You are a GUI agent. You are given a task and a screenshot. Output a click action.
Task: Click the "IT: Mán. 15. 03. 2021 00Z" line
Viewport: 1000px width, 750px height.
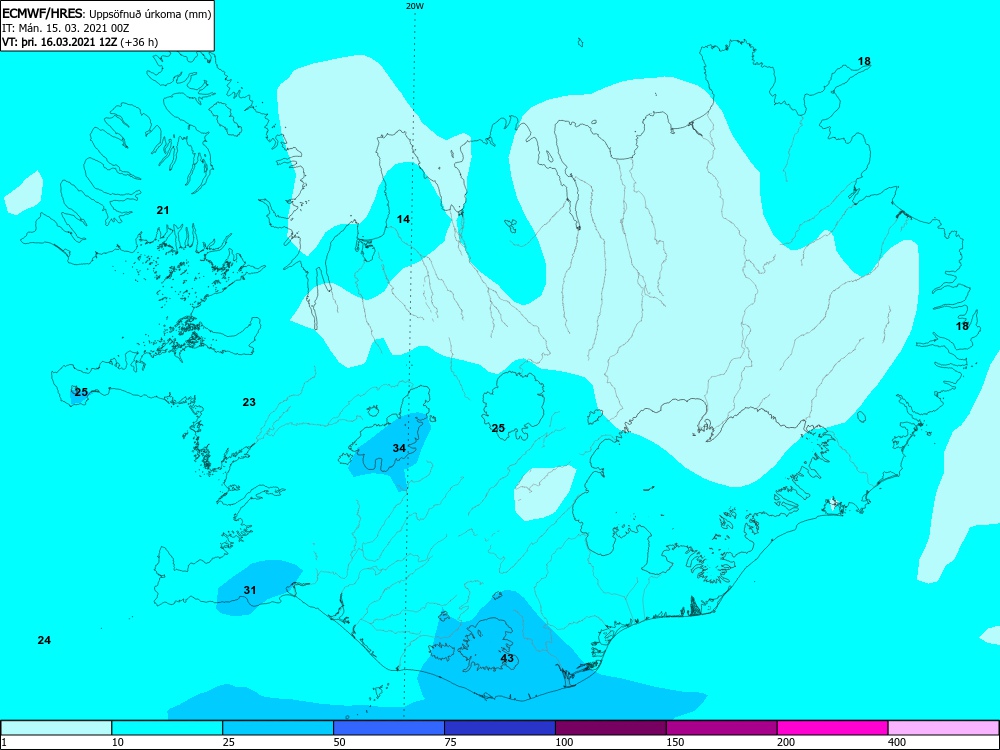[66, 28]
